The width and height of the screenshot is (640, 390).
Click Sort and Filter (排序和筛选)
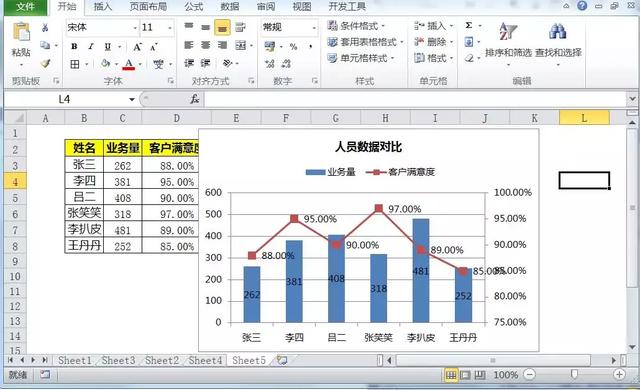tap(508, 44)
